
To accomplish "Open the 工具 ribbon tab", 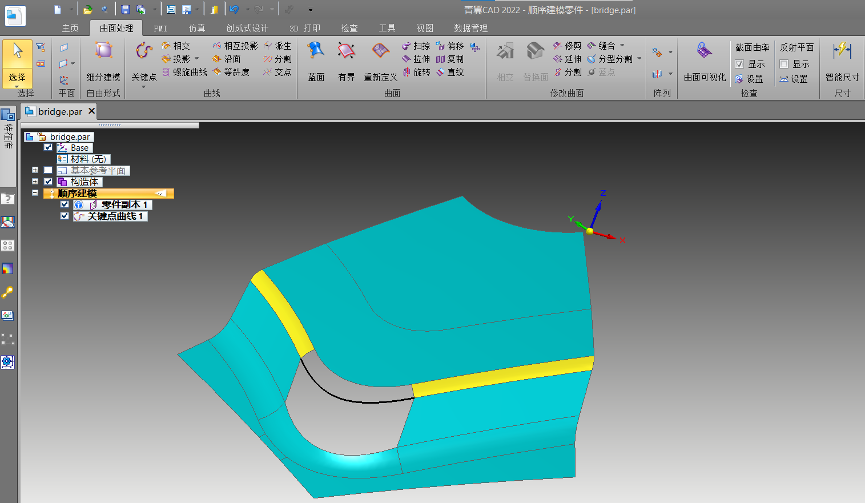I will pyautogui.click(x=386, y=28).
